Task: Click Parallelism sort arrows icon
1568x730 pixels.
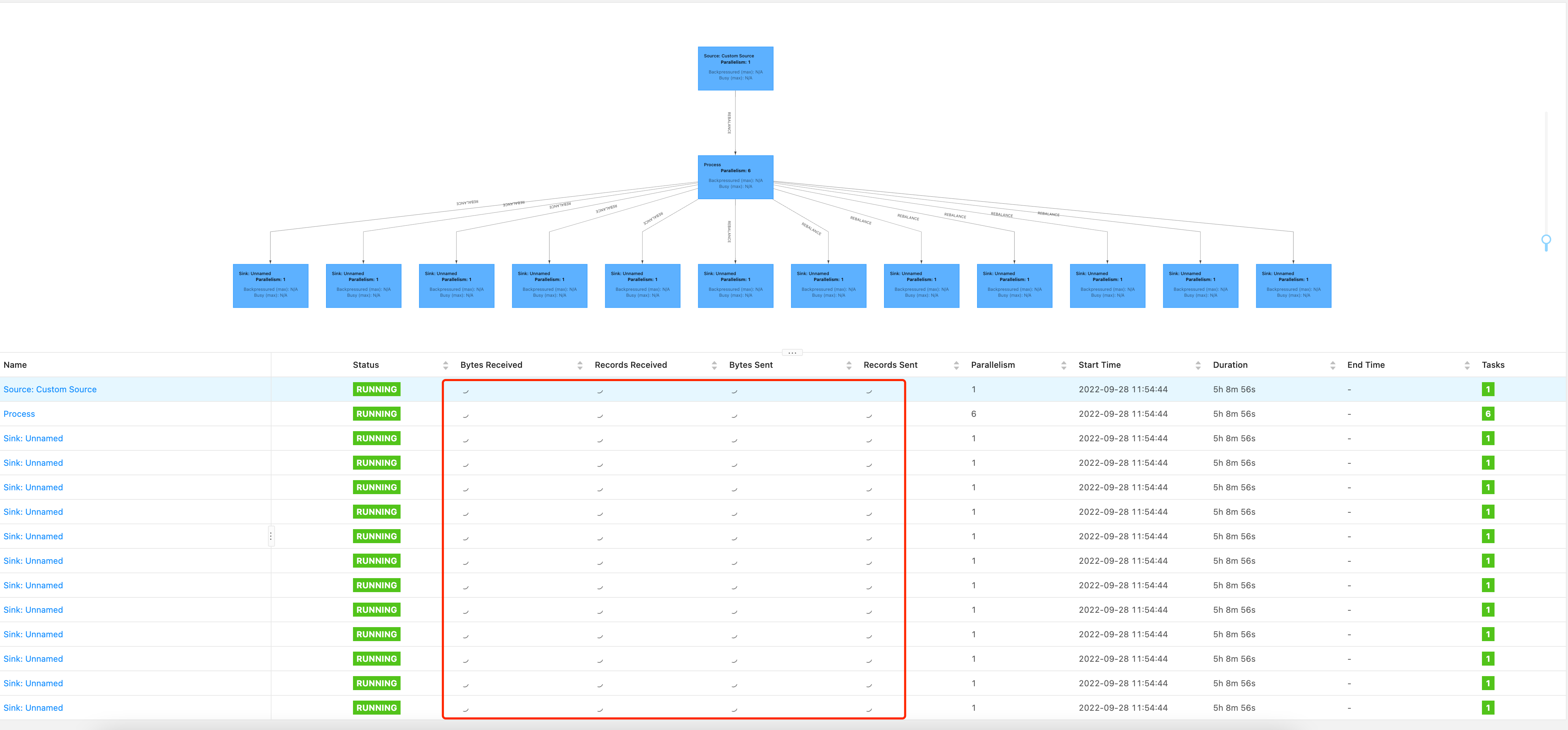Action: [1064, 365]
